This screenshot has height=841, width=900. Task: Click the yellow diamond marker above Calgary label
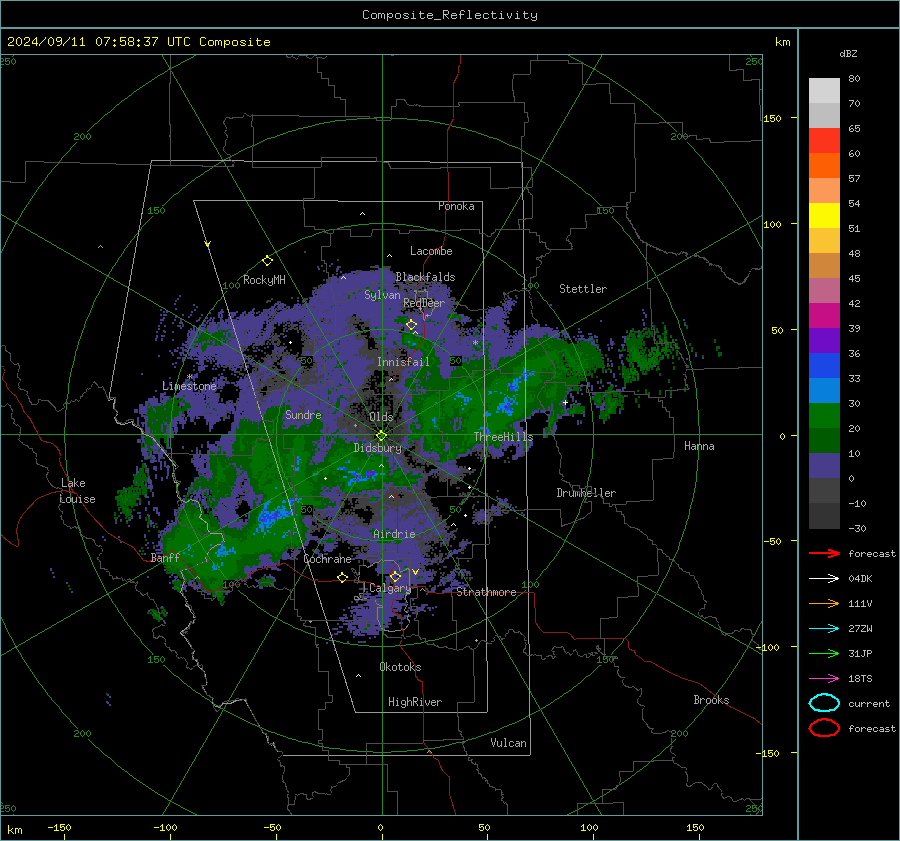coord(395,576)
